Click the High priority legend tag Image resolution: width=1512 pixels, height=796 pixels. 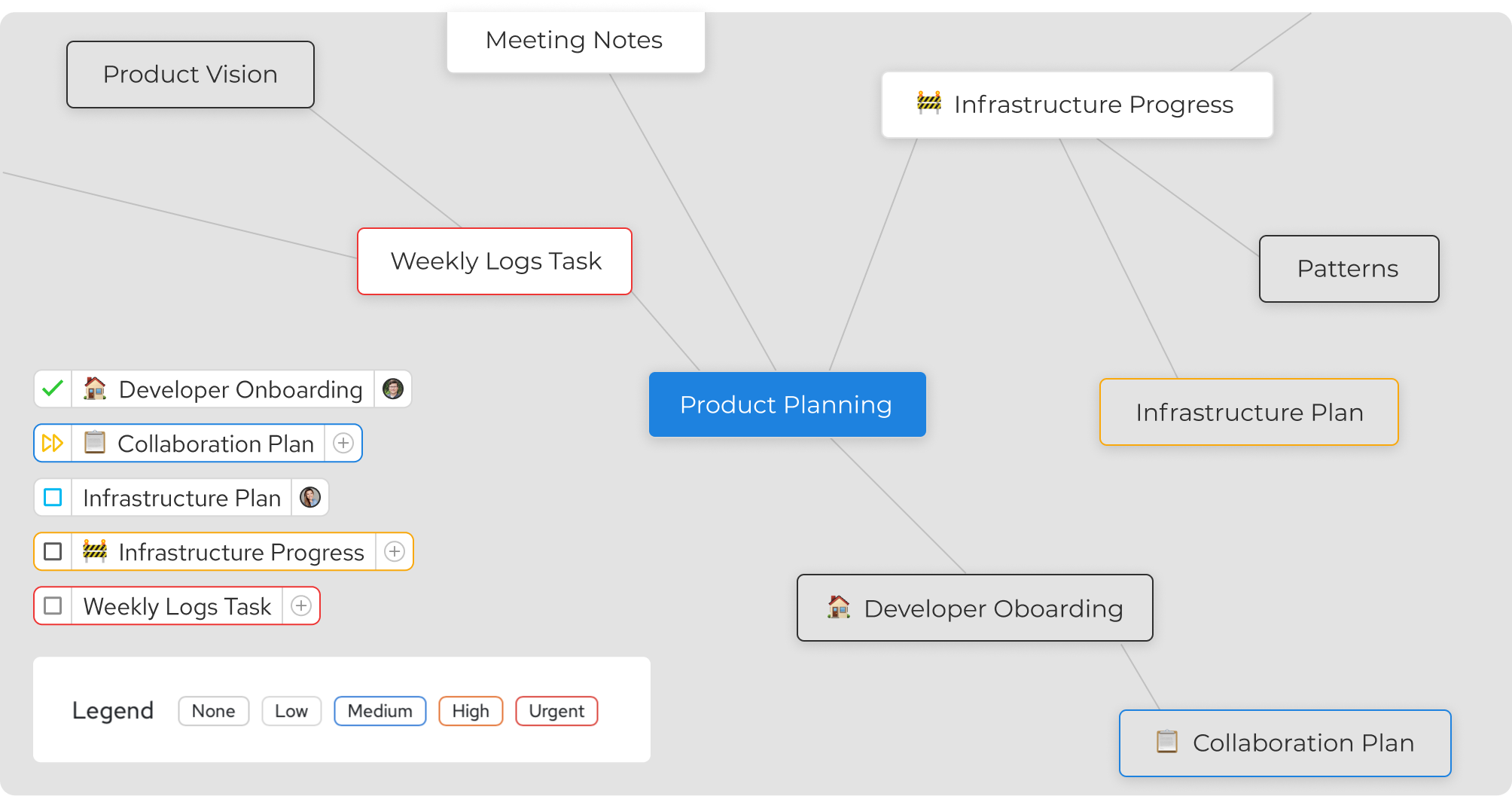471,711
